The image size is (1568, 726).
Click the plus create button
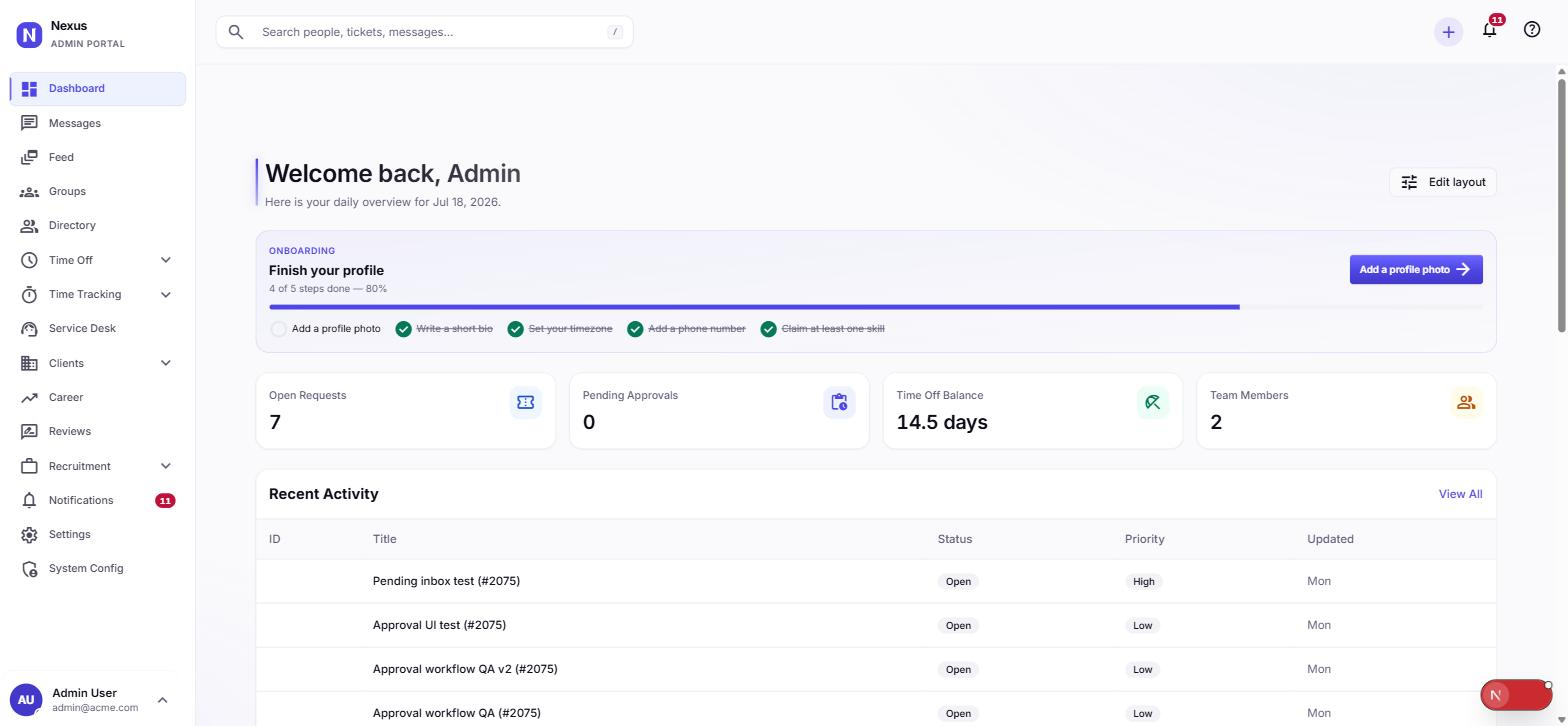click(x=1448, y=32)
